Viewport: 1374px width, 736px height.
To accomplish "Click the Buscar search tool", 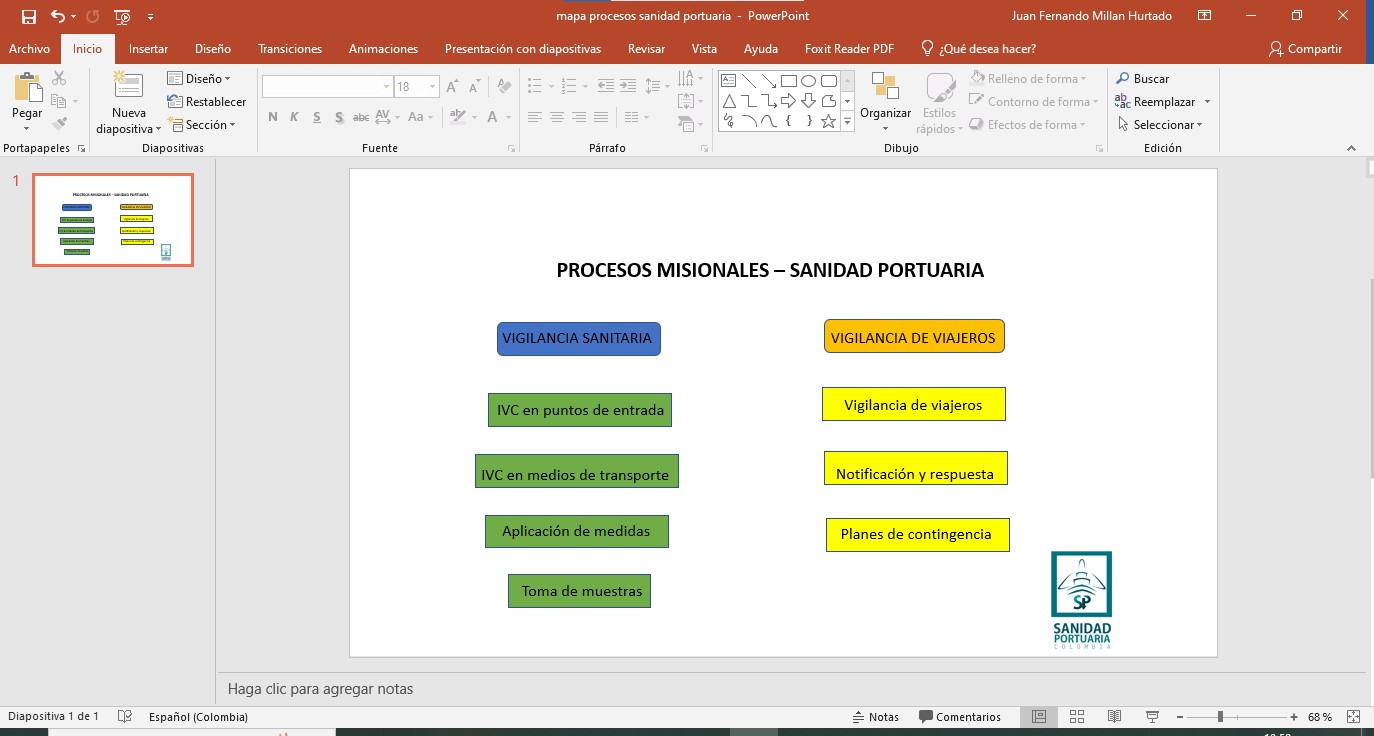I will tap(1142, 79).
